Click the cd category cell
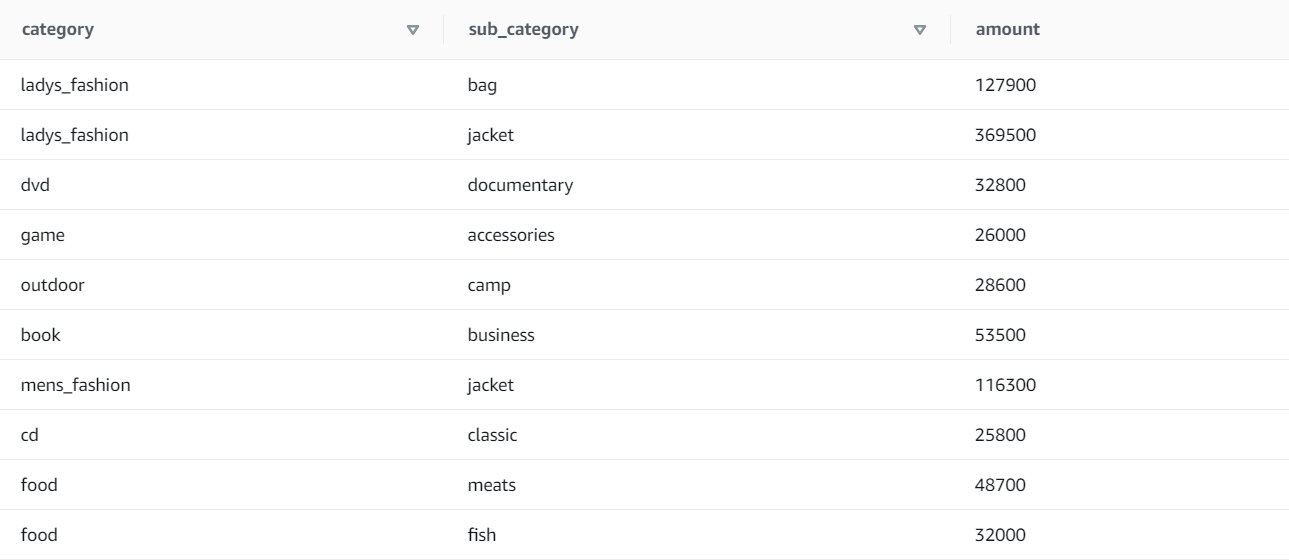Screen dimensions: 1289x560 coord(30,435)
